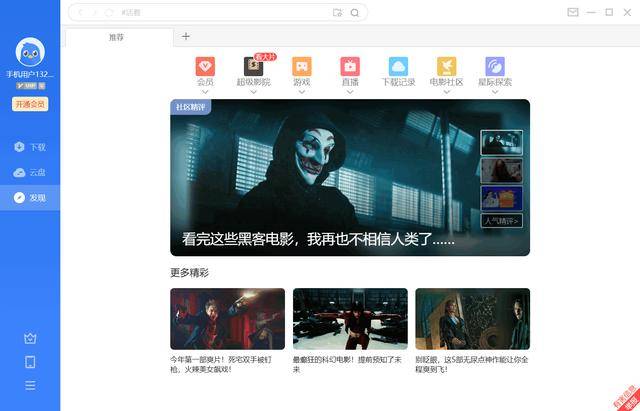Select first small thumbnail on banner
Image resolution: width=640 pixels, height=411 pixels.
[x=502, y=142]
